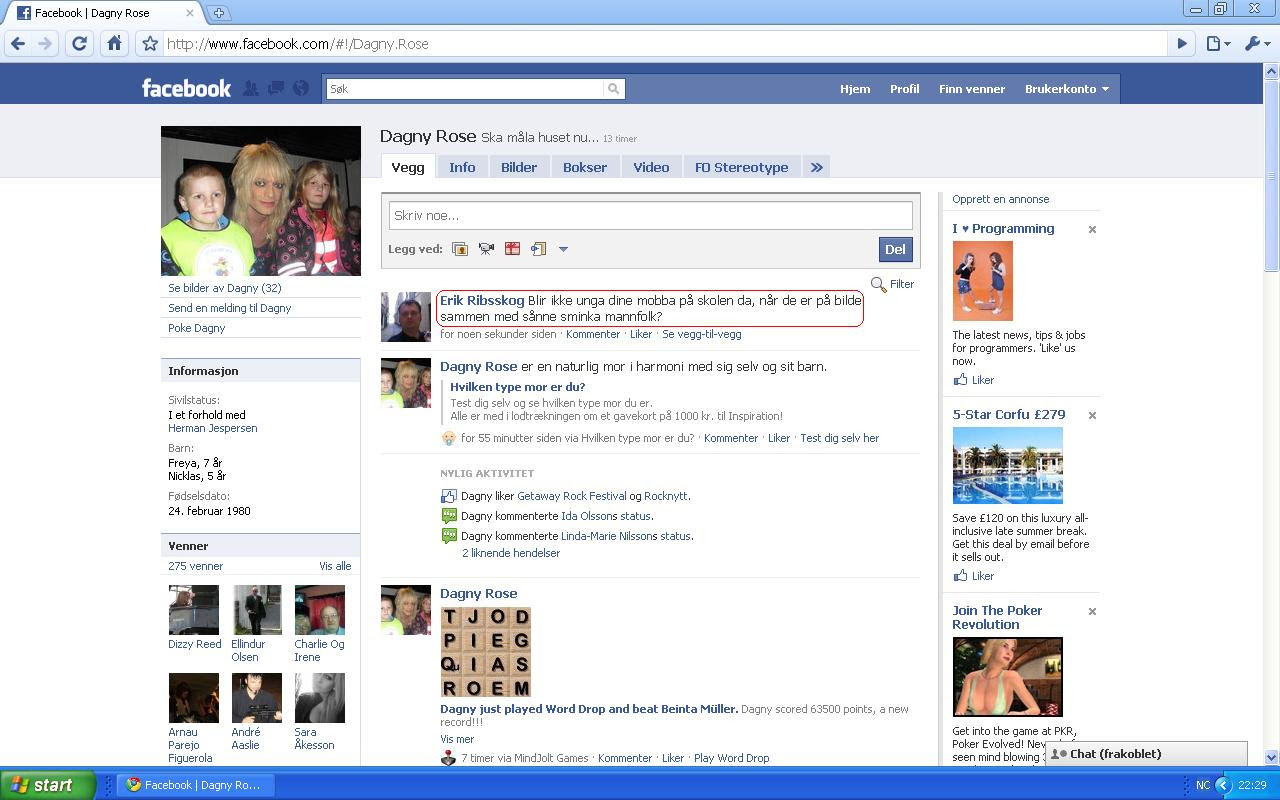Viewport: 1280px width, 800px height.
Task: Click the Søk search field
Action: [465, 89]
